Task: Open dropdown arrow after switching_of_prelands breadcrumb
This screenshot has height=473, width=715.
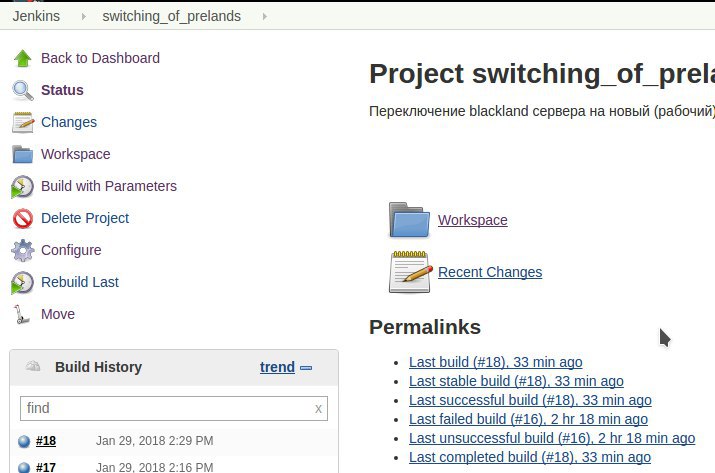Action: [x=264, y=16]
